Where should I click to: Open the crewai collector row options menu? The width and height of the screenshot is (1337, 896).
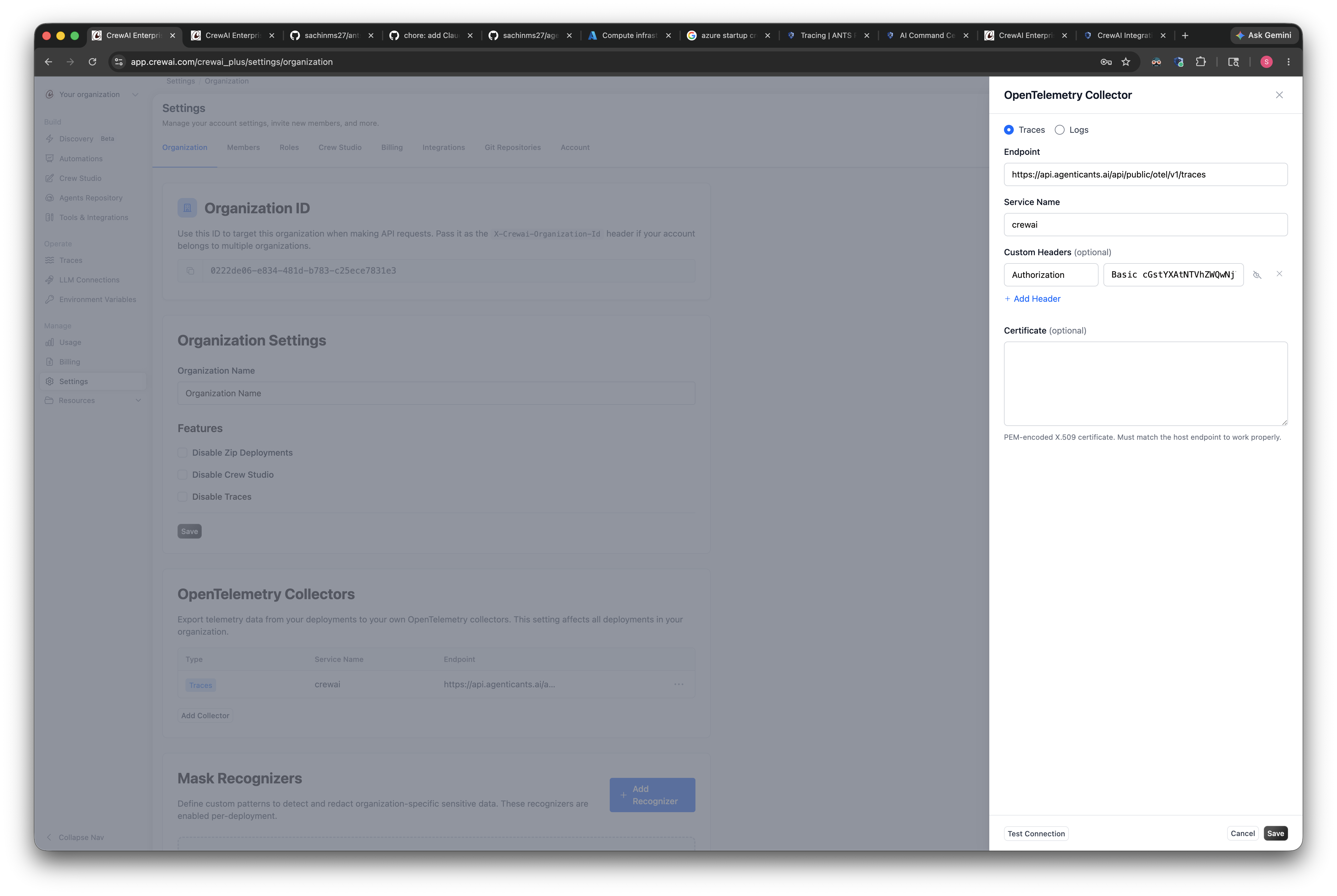pos(679,684)
